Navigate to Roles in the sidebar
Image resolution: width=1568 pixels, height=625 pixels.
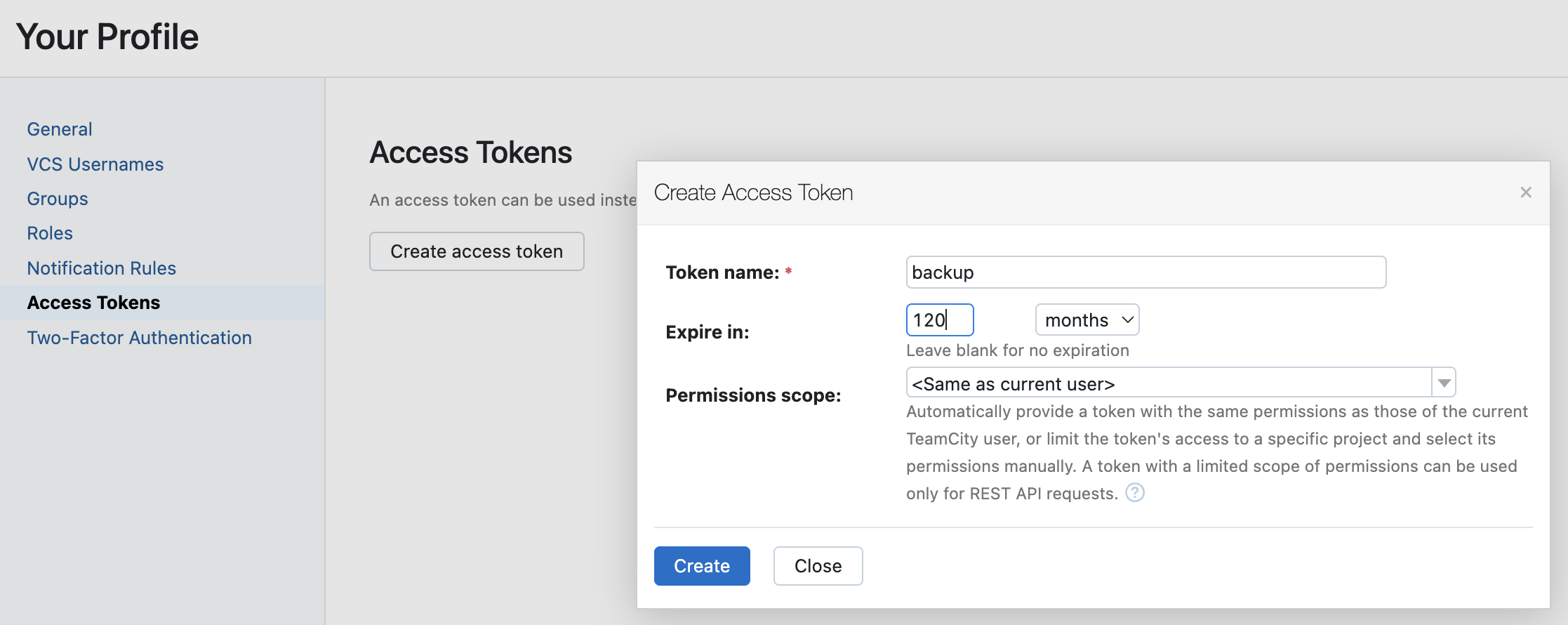[x=50, y=233]
